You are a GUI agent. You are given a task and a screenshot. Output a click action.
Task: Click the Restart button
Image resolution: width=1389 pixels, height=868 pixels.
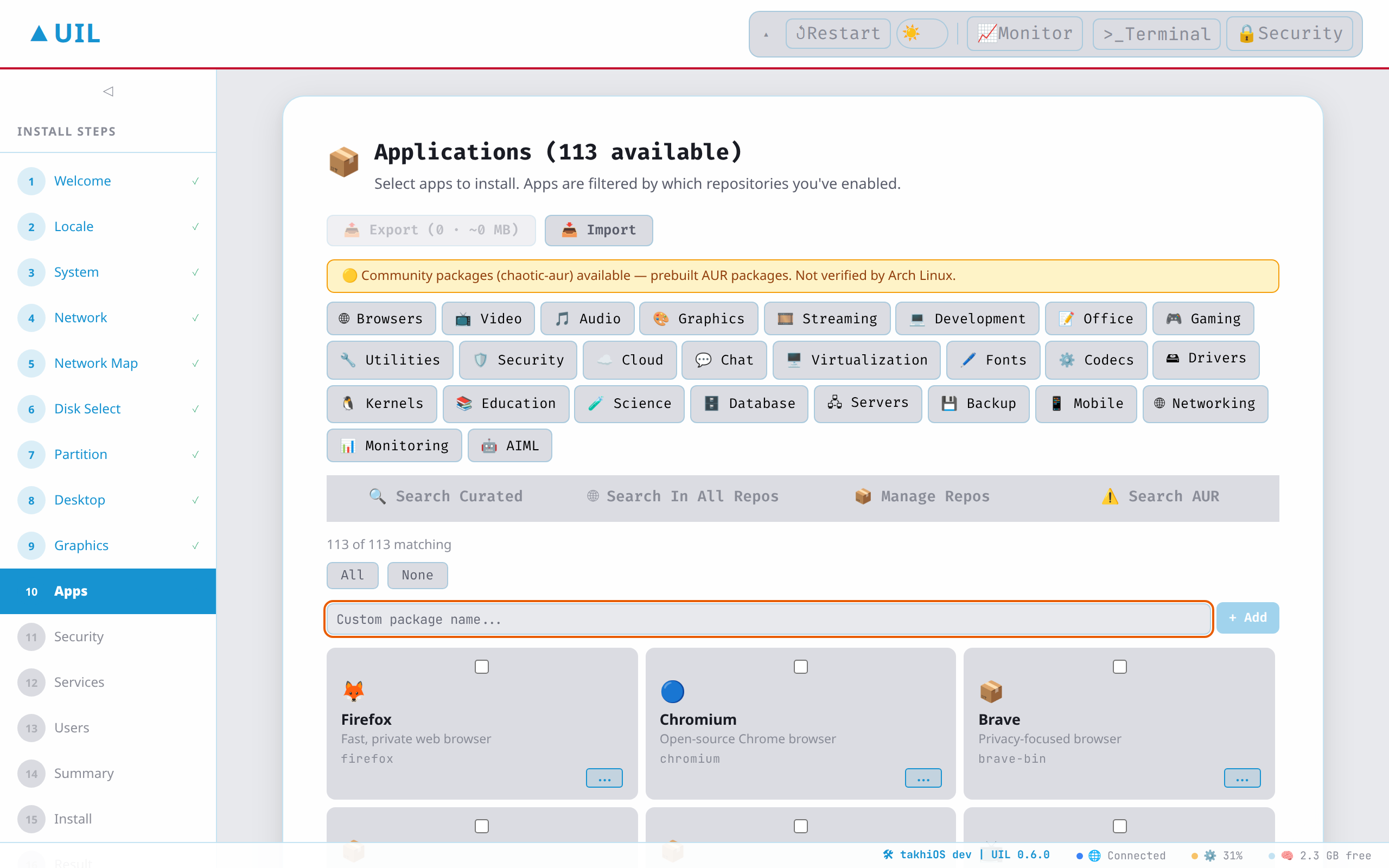click(x=838, y=34)
